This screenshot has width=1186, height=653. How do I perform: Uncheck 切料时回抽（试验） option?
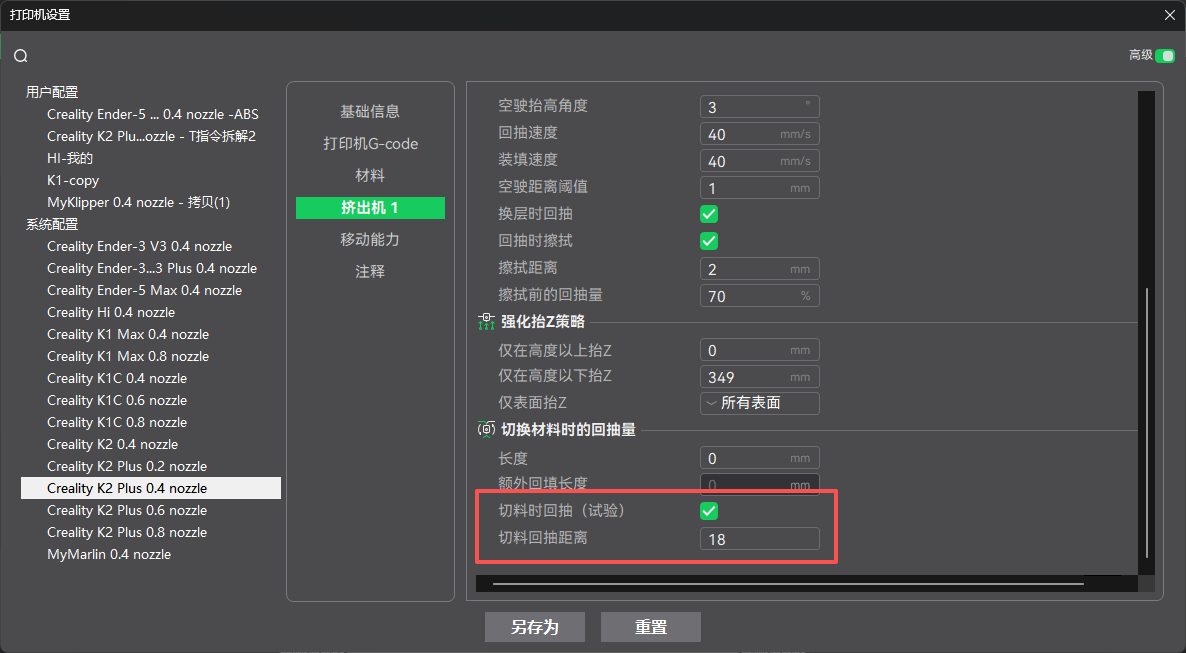click(x=709, y=511)
